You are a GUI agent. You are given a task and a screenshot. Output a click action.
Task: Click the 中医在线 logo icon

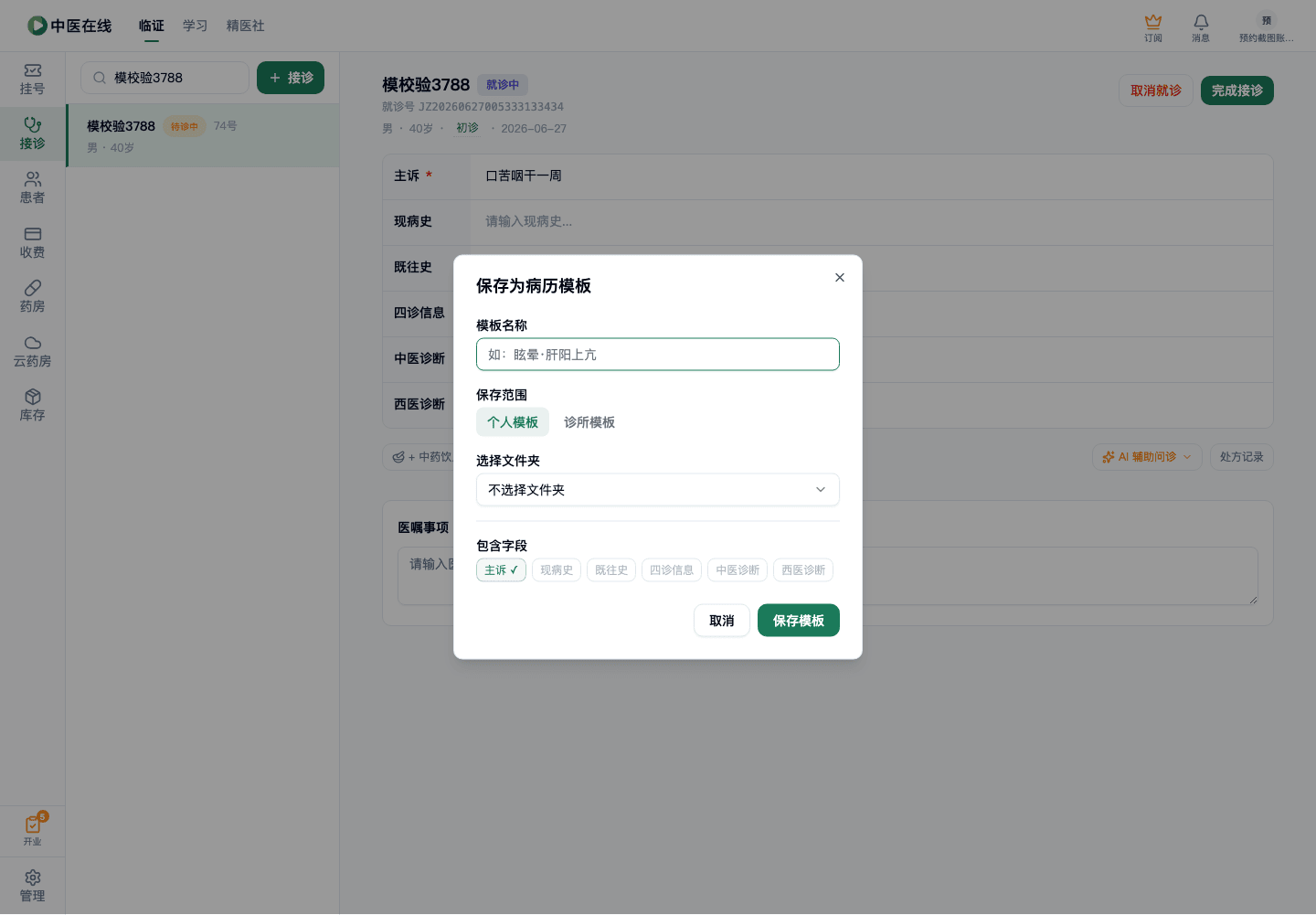(37, 26)
